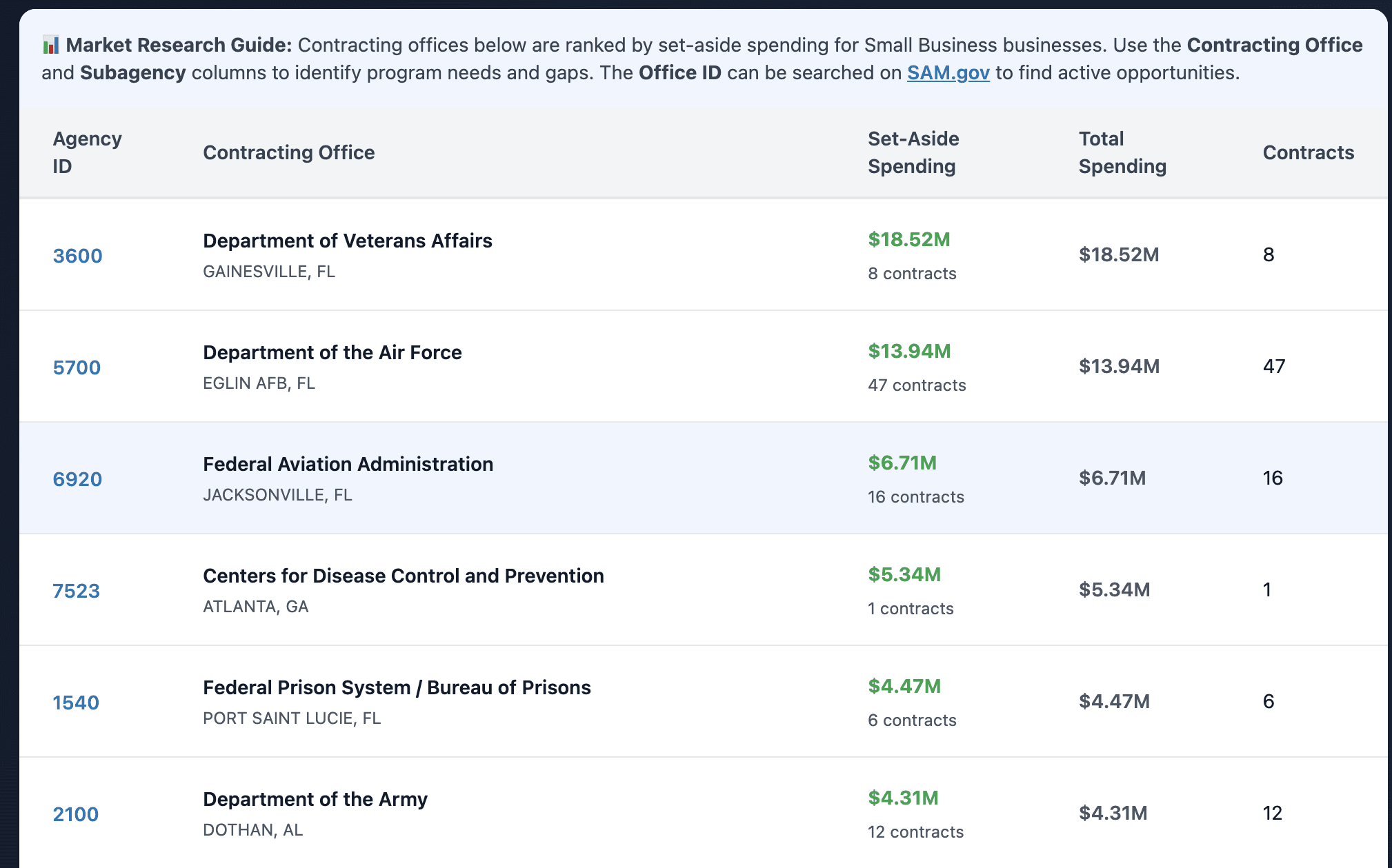Click the bar chart icon beside Market Research Guide

[x=50, y=46]
